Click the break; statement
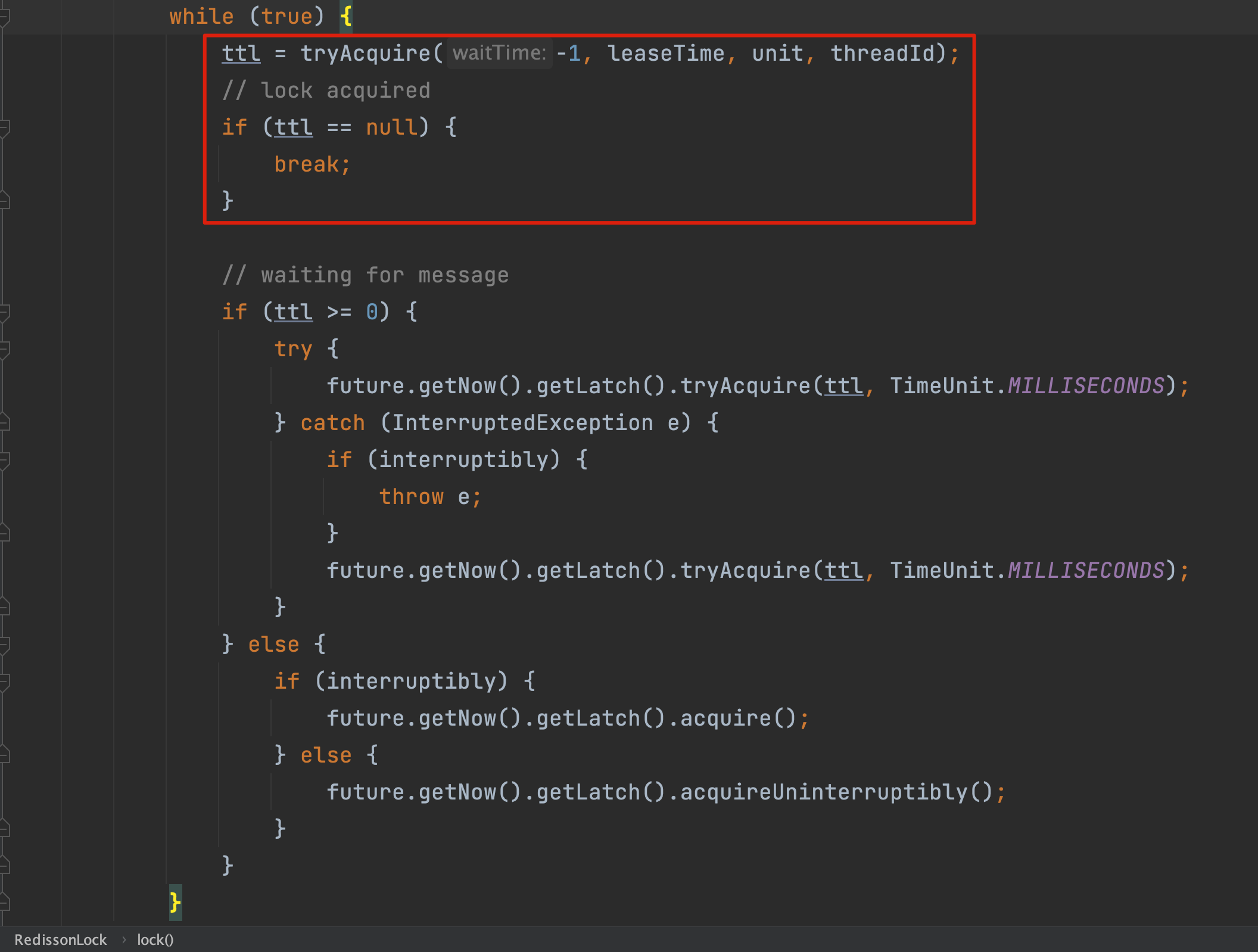This screenshot has height=952, width=1258. 312,164
